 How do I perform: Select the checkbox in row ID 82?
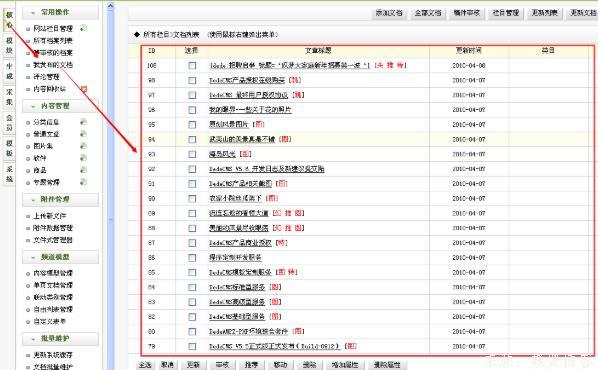(x=192, y=317)
